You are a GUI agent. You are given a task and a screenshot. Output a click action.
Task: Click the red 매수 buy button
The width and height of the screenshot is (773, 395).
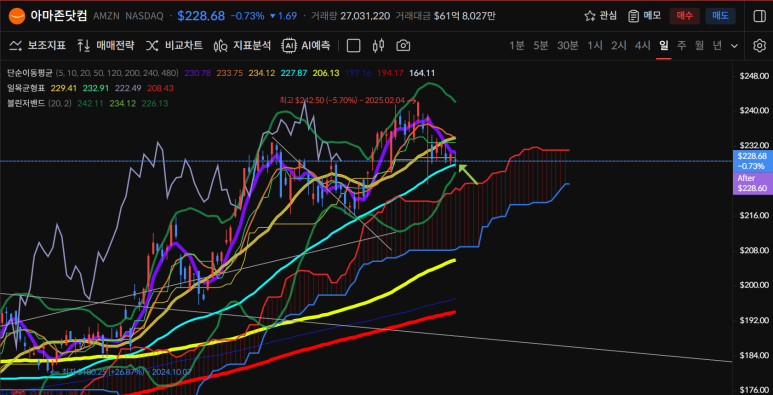click(684, 16)
